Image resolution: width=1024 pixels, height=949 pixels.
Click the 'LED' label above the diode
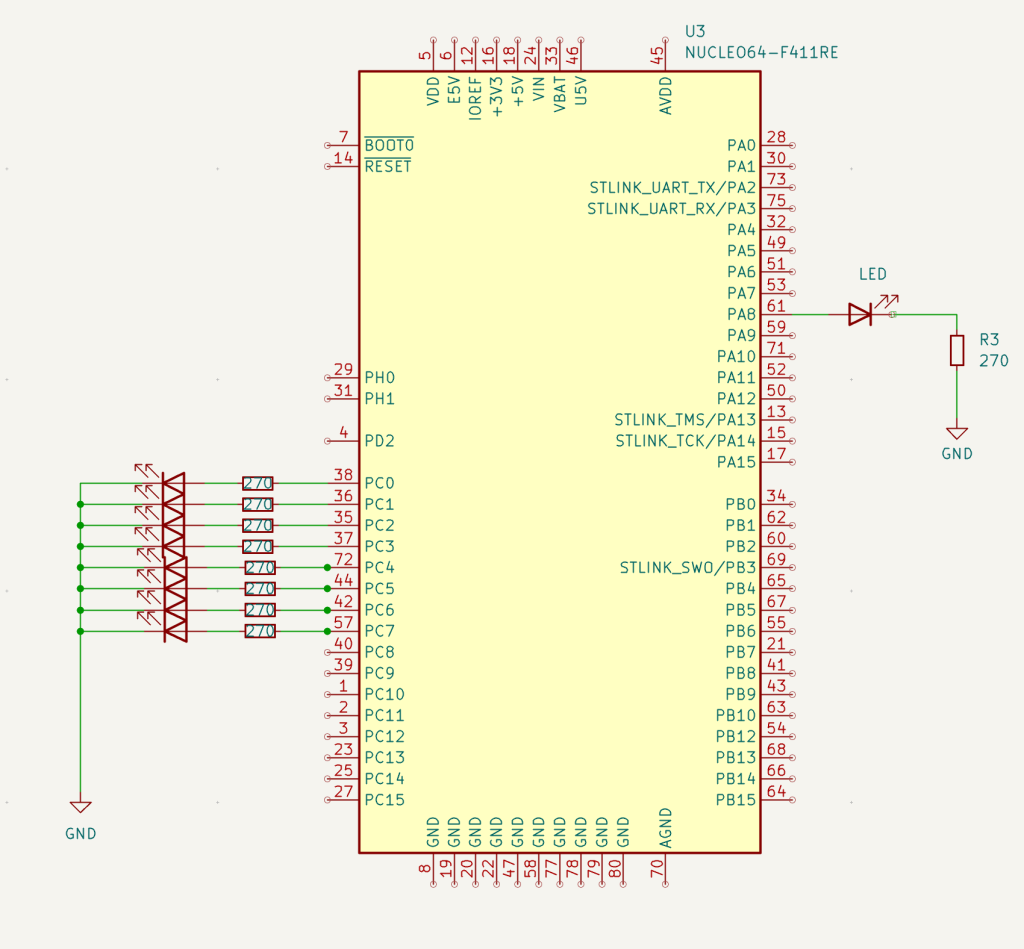[x=873, y=274]
